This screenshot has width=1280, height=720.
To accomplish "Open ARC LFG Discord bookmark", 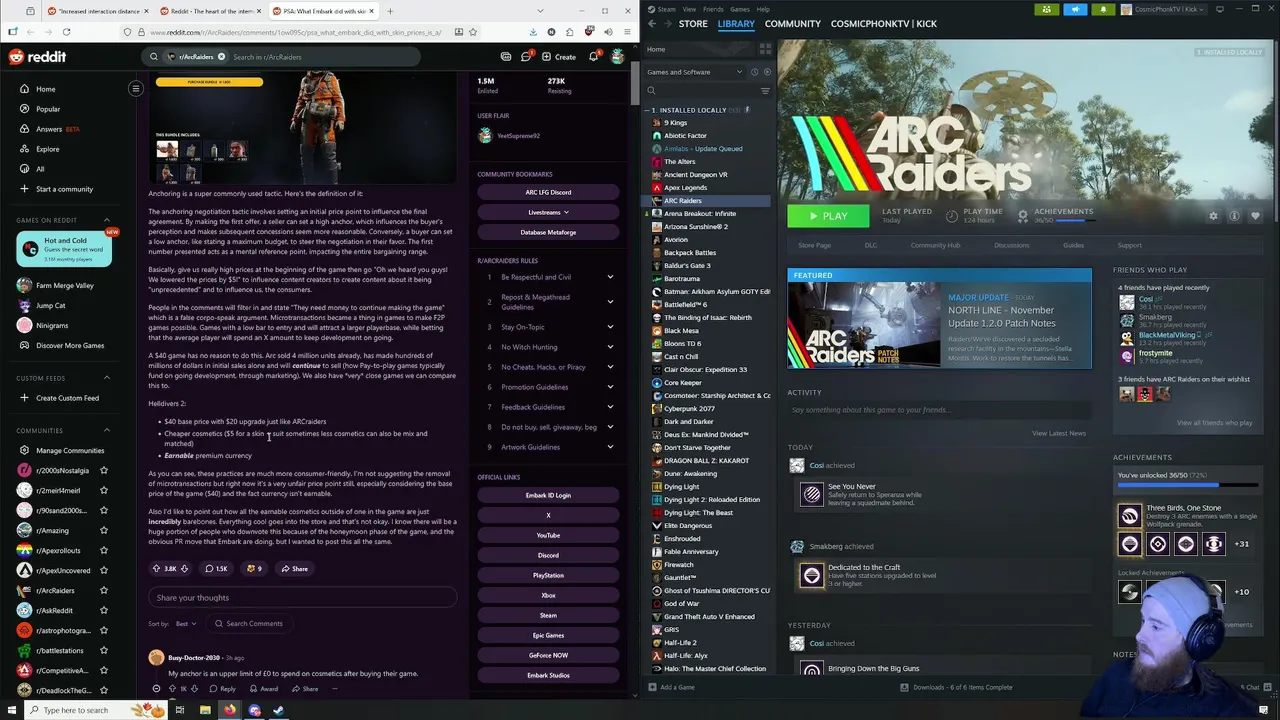I will tap(548, 192).
